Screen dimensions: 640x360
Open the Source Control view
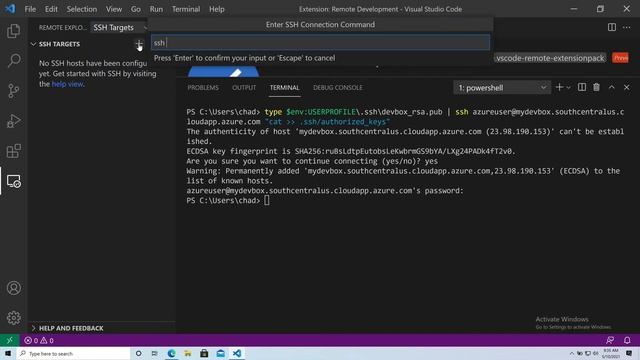[13, 91]
